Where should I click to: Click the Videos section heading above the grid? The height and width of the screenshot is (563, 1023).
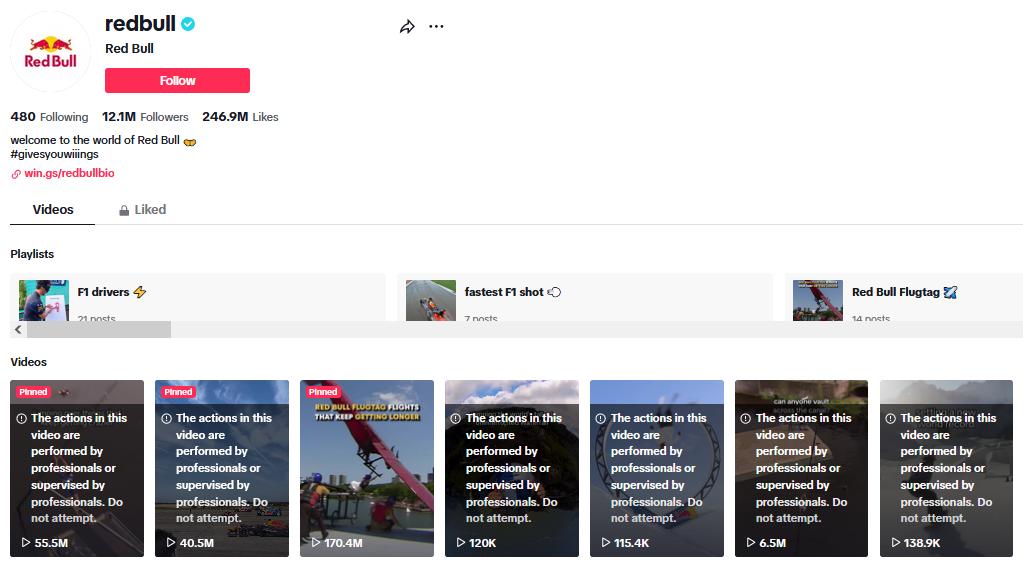tap(29, 362)
